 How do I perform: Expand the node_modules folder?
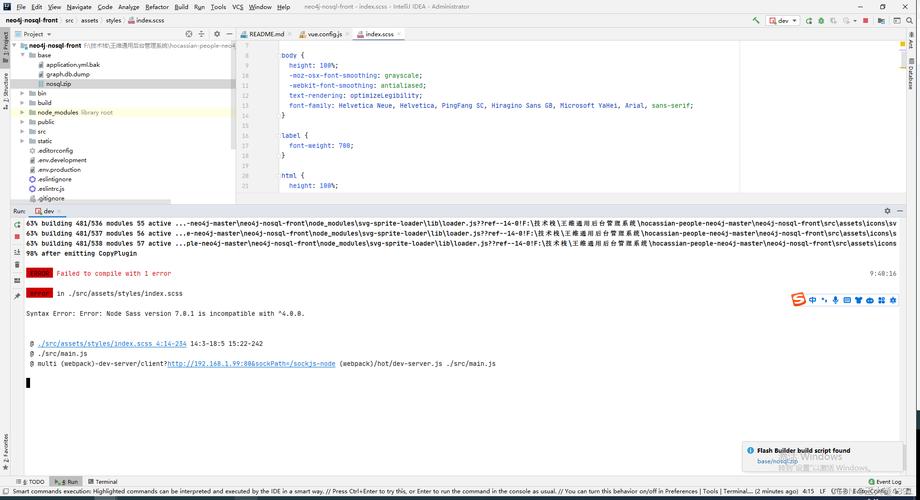23,112
